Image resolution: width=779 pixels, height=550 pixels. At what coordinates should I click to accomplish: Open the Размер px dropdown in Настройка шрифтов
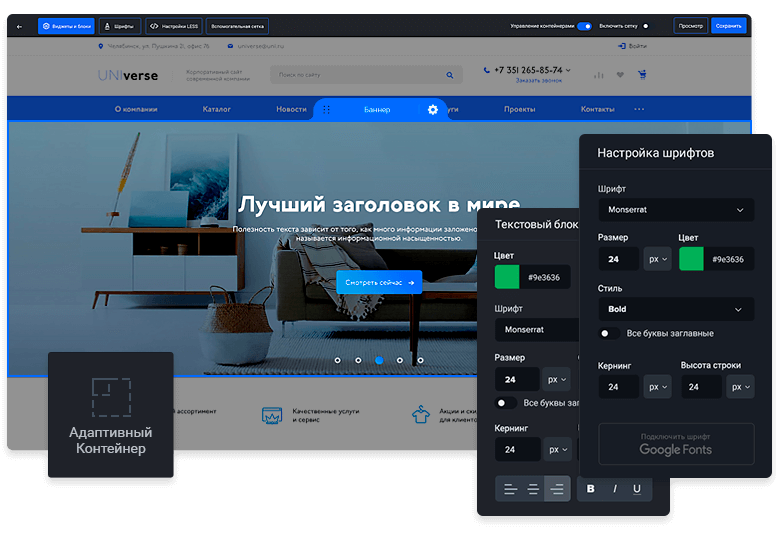click(658, 259)
